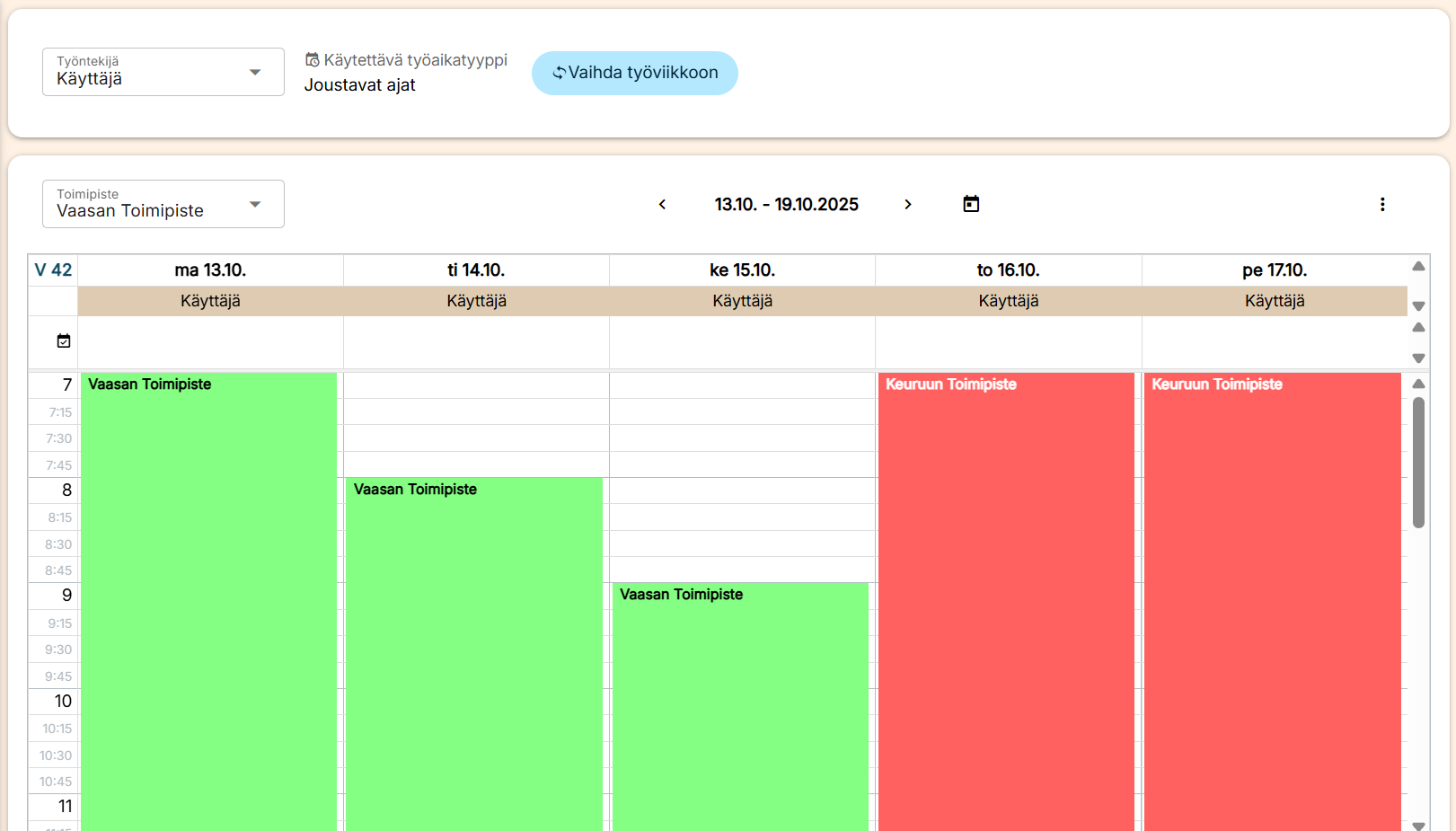Click the V 42 week number cell
This screenshot has height=831, width=1456.
pyautogui.click(x=53, y=270)
